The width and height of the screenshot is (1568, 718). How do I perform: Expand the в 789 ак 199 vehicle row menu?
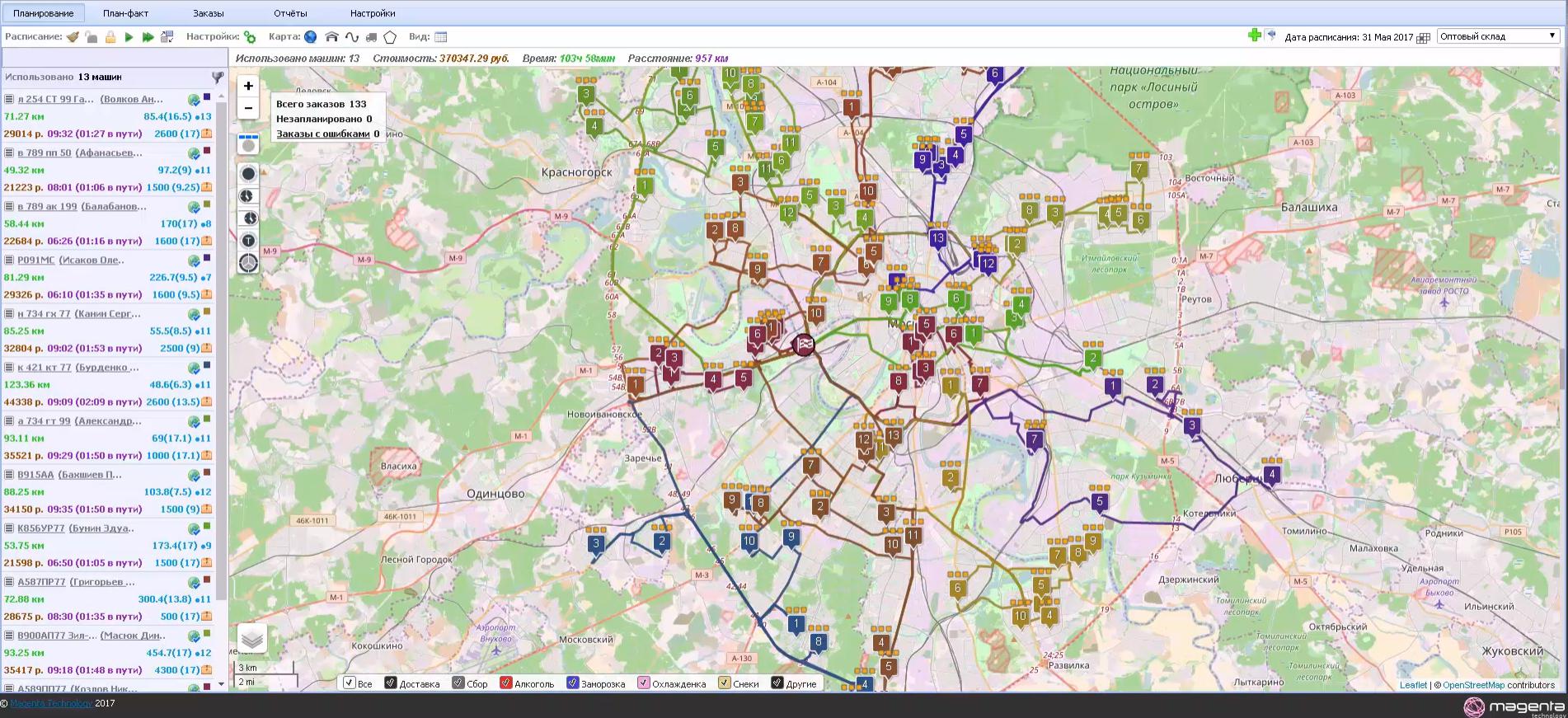pyautogui.click(x=9, y=206)
